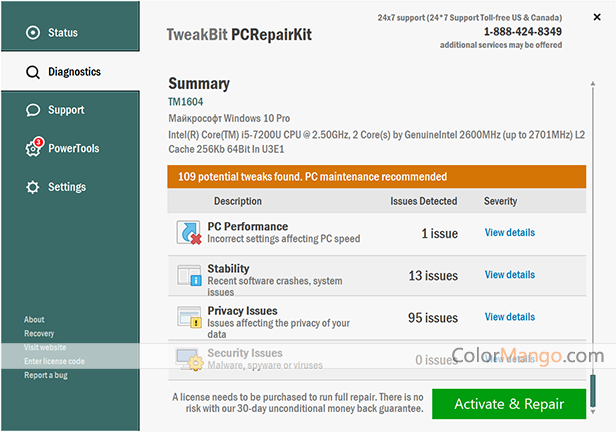Click the Privacy Issues warning icon
The image size is (616, 432).
click(189, 317)
